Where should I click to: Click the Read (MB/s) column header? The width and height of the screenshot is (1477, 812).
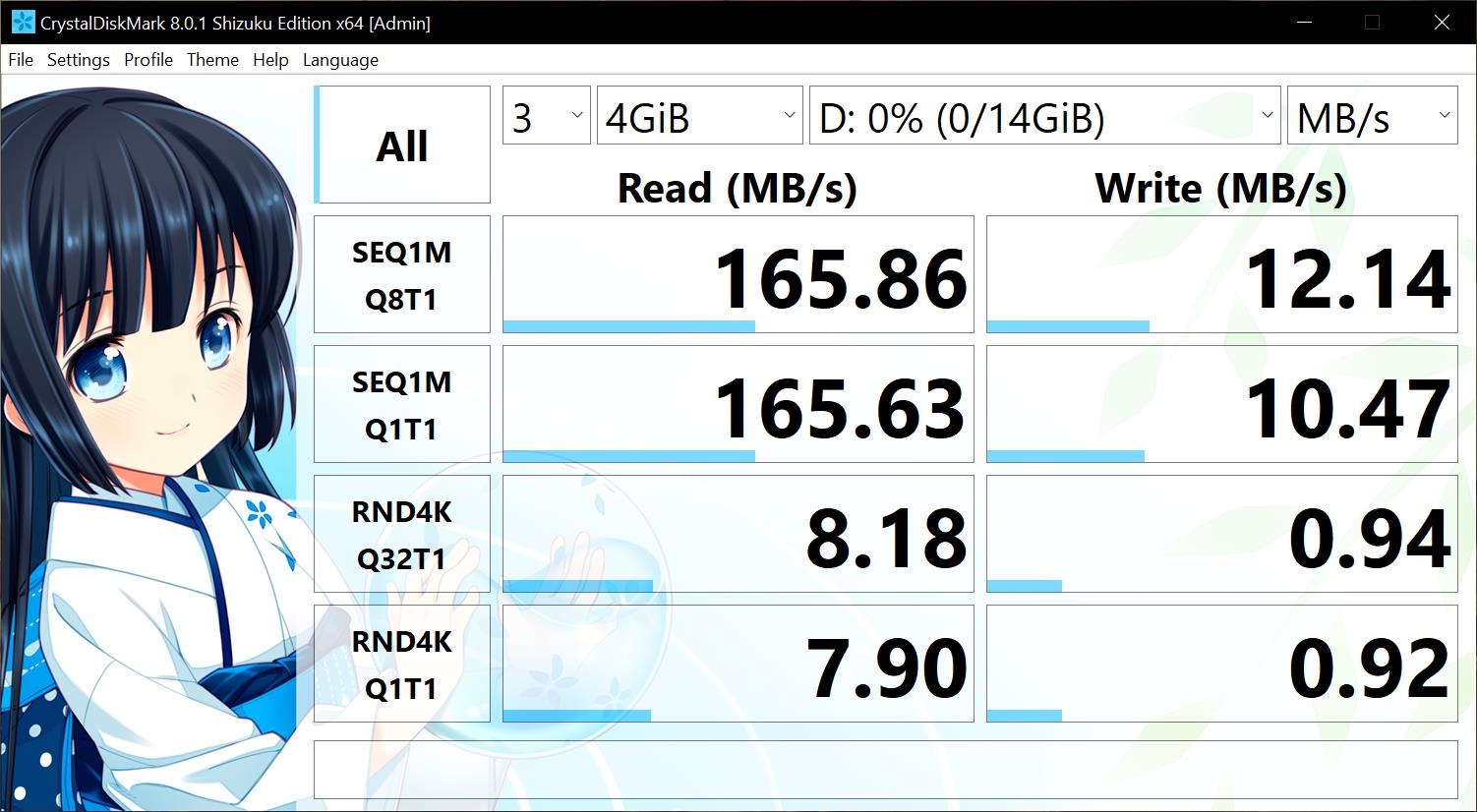pyautogui.click(x=738, y=188)
